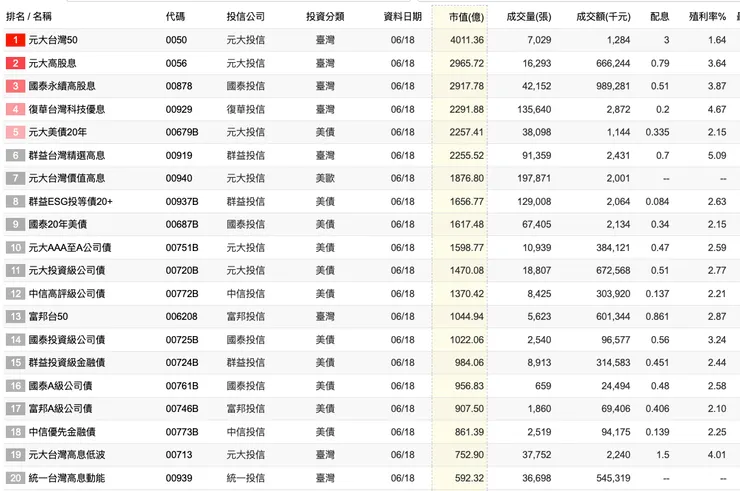Select the code 00919 cell
The width and height of the screenshot is (740, 491).
(x=179, y=155)
